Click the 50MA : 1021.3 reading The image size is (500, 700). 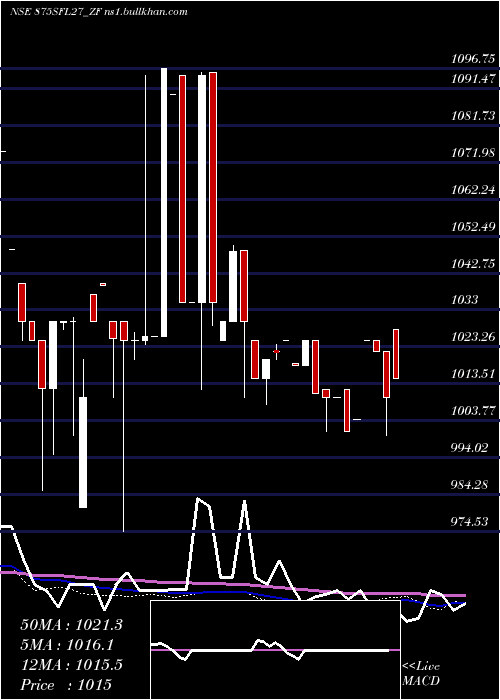point(71,625)
